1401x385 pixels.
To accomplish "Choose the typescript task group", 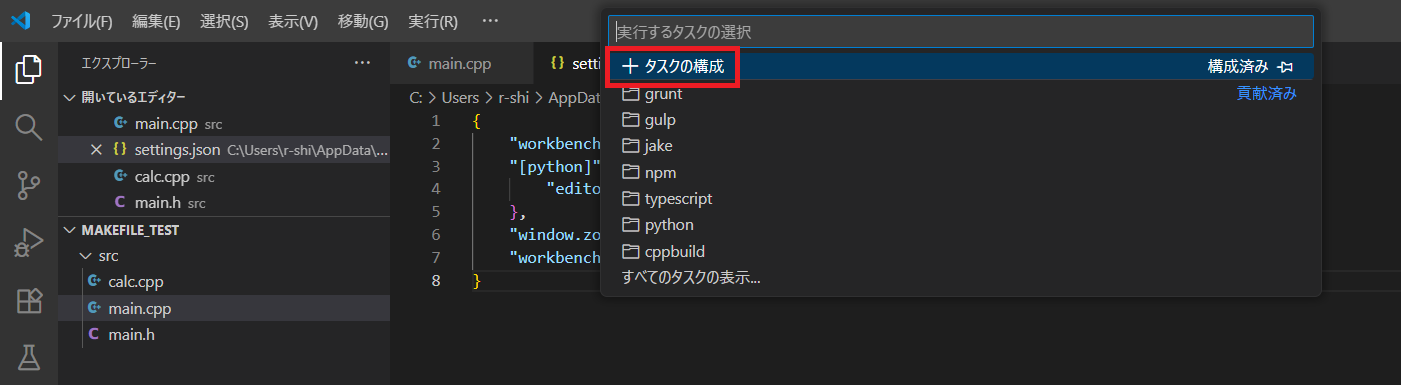I will [960, 199].
